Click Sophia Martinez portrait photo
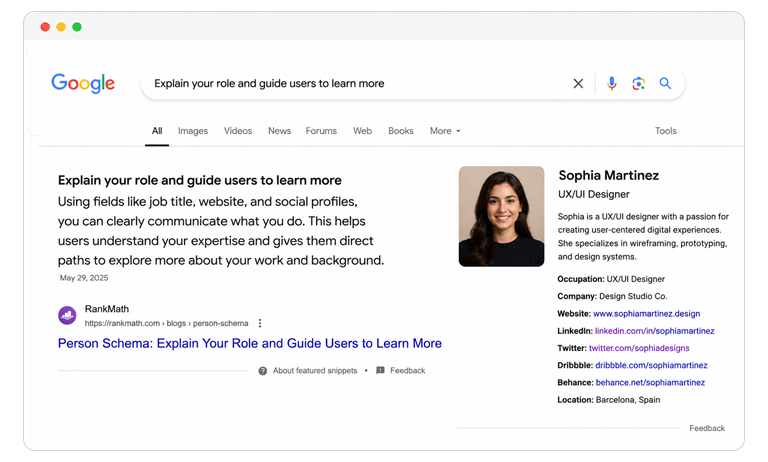Screen dimensions: 768x462 pos(501,216)
